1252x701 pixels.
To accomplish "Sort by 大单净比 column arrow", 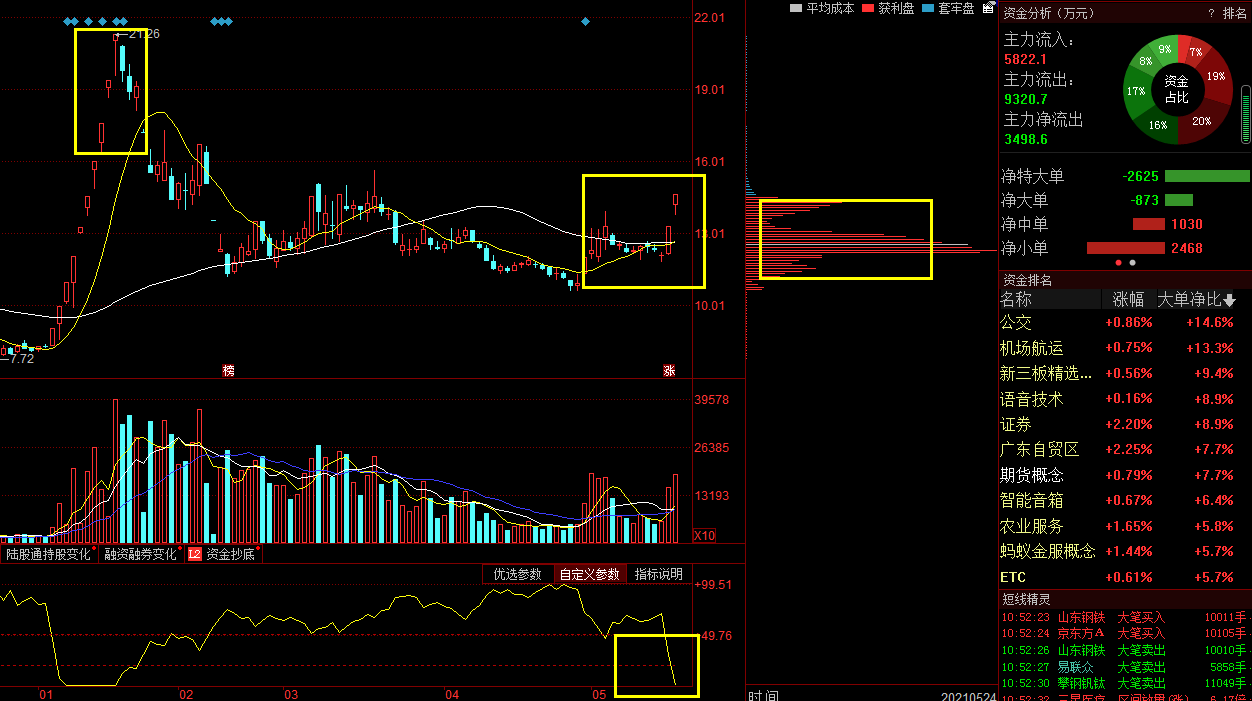I will pos(1230,300).
